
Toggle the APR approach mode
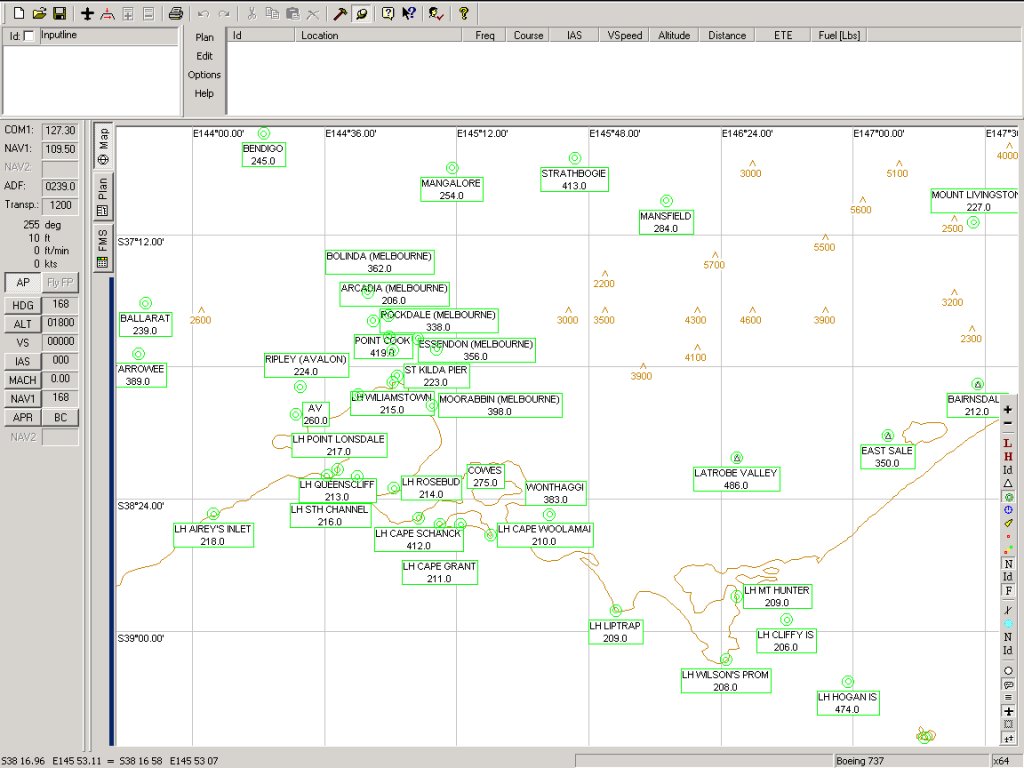click(23, 417)
